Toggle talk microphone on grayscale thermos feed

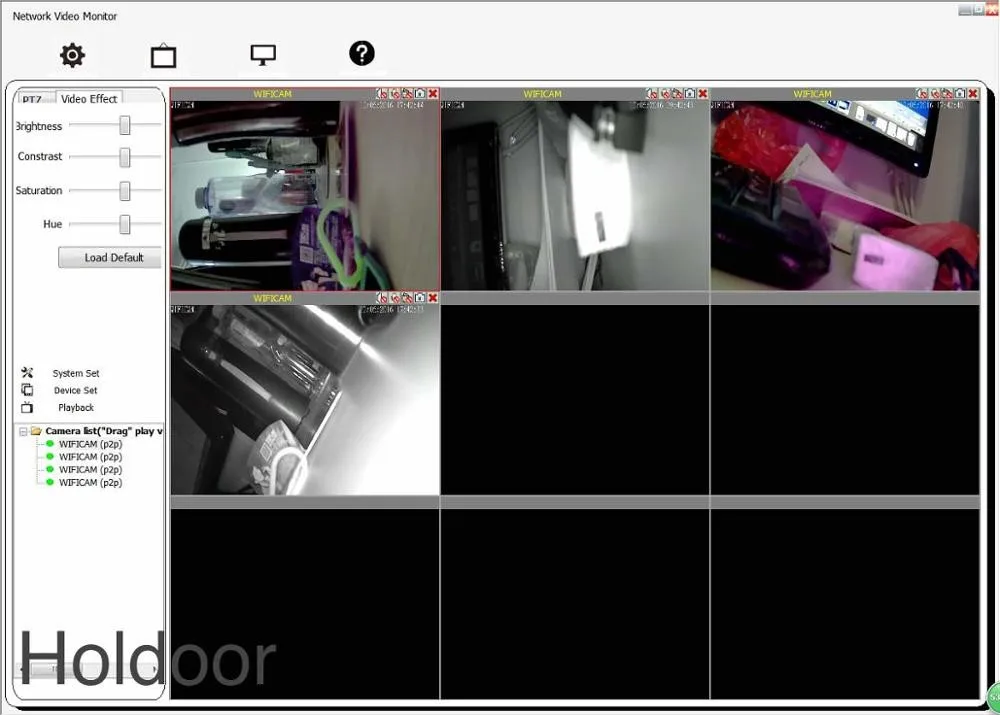(x=395, y=298)
